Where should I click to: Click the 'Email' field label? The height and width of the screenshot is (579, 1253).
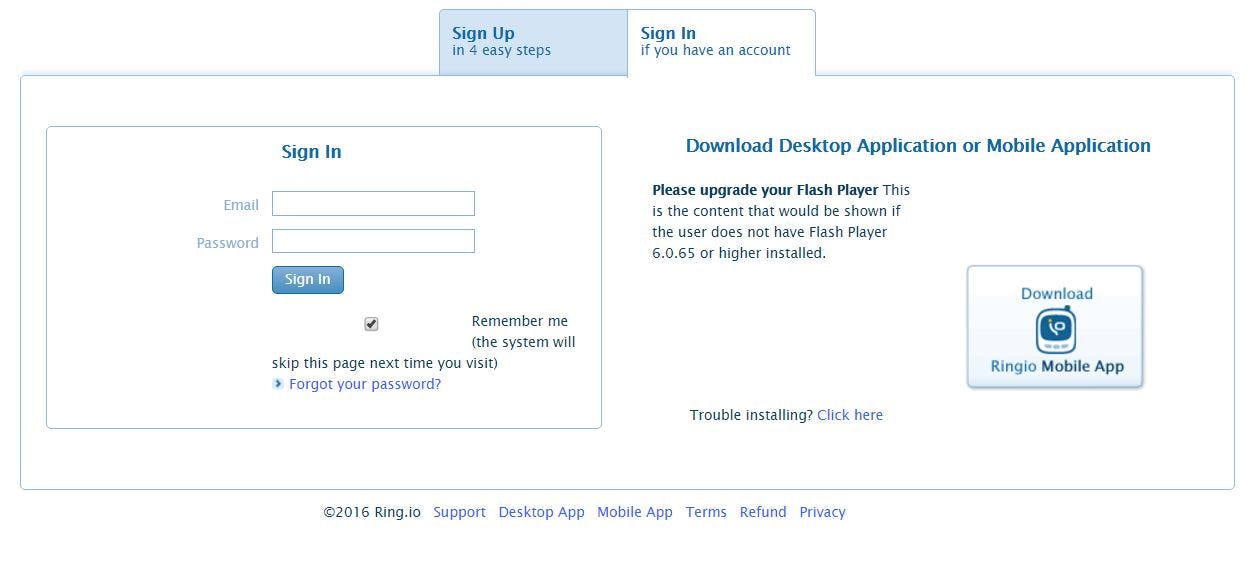[241, 205]
